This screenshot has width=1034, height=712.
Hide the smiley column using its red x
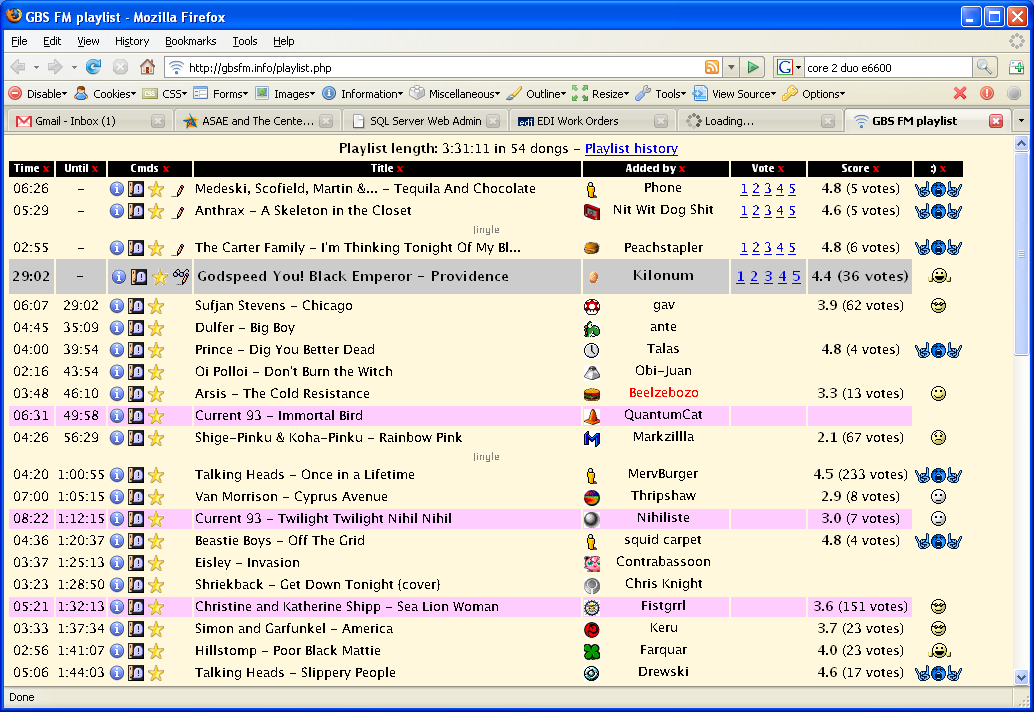pos(943,169)
